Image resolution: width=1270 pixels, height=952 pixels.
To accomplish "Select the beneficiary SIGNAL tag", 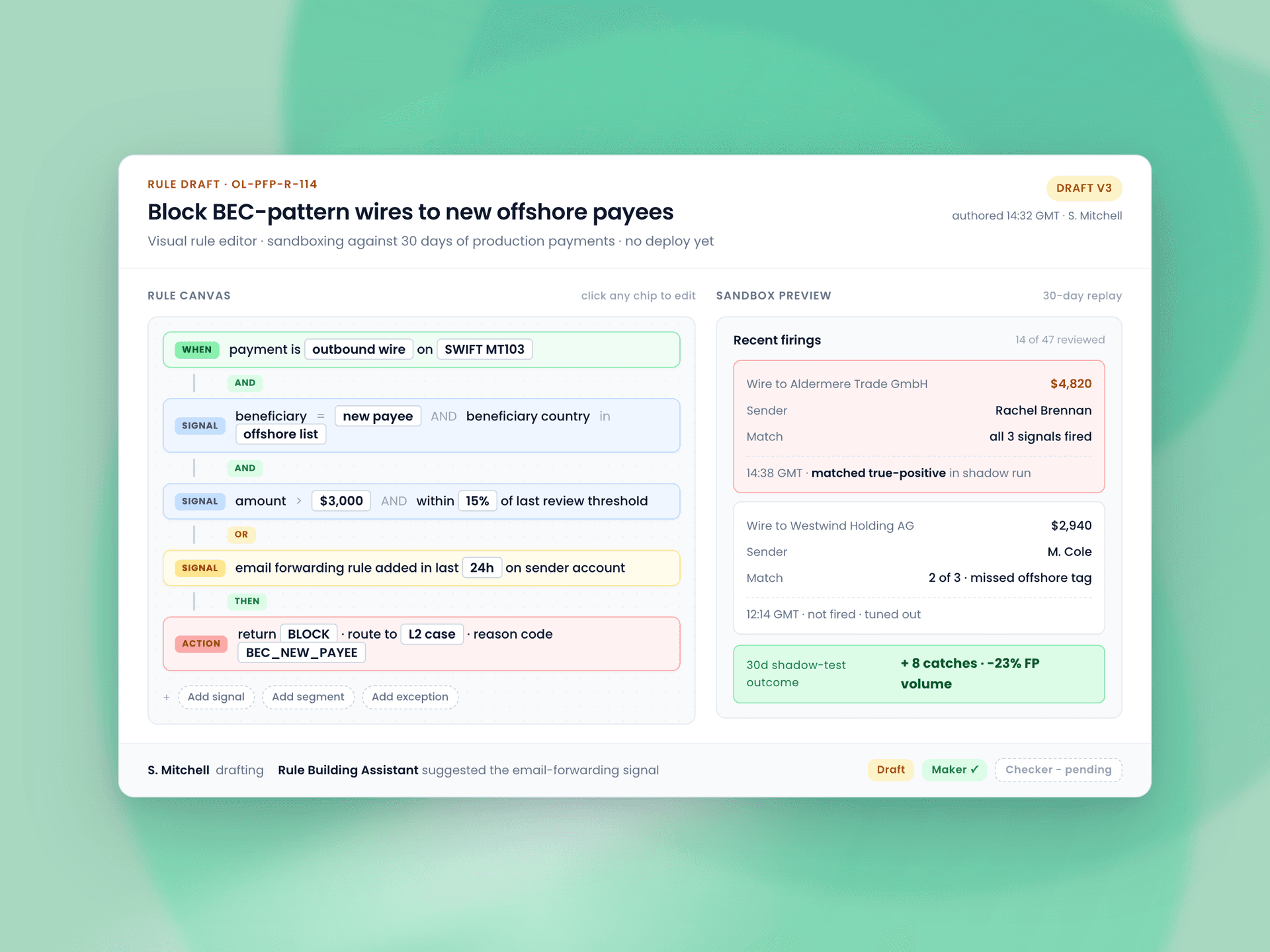I will 200,426.
